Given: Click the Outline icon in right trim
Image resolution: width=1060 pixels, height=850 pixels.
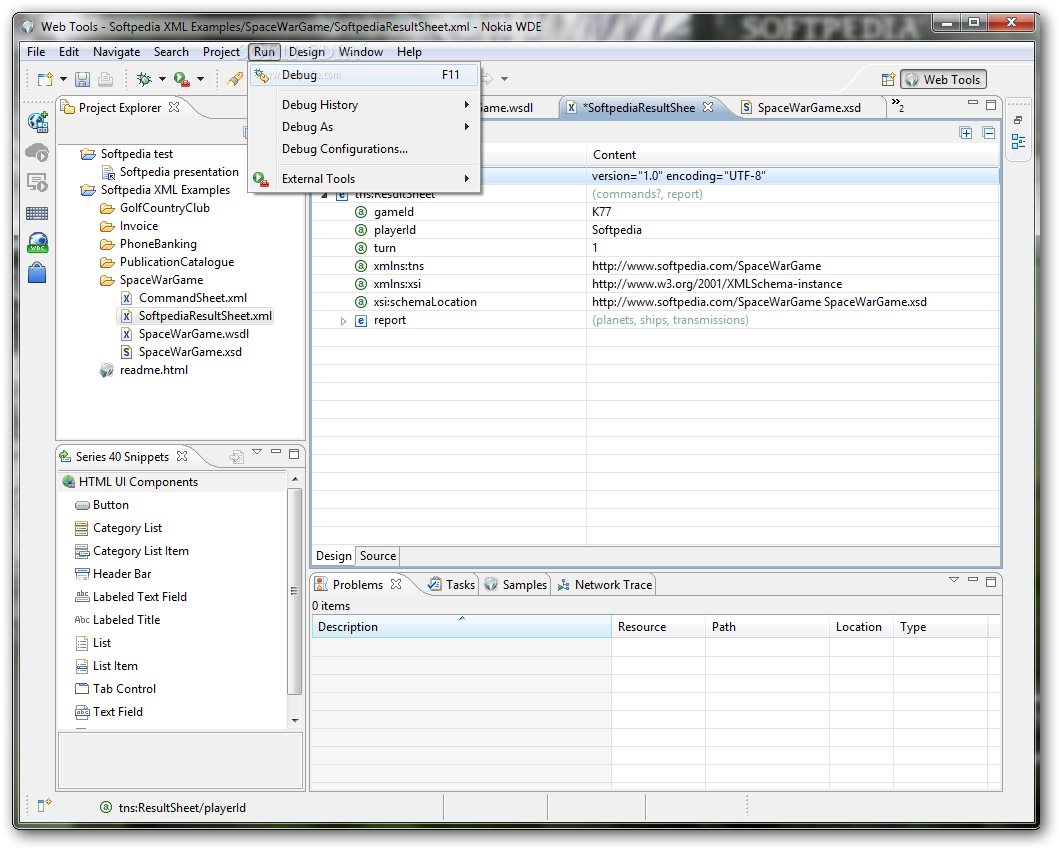Looking at the screenshot, I should click(x=1018, y=141).
